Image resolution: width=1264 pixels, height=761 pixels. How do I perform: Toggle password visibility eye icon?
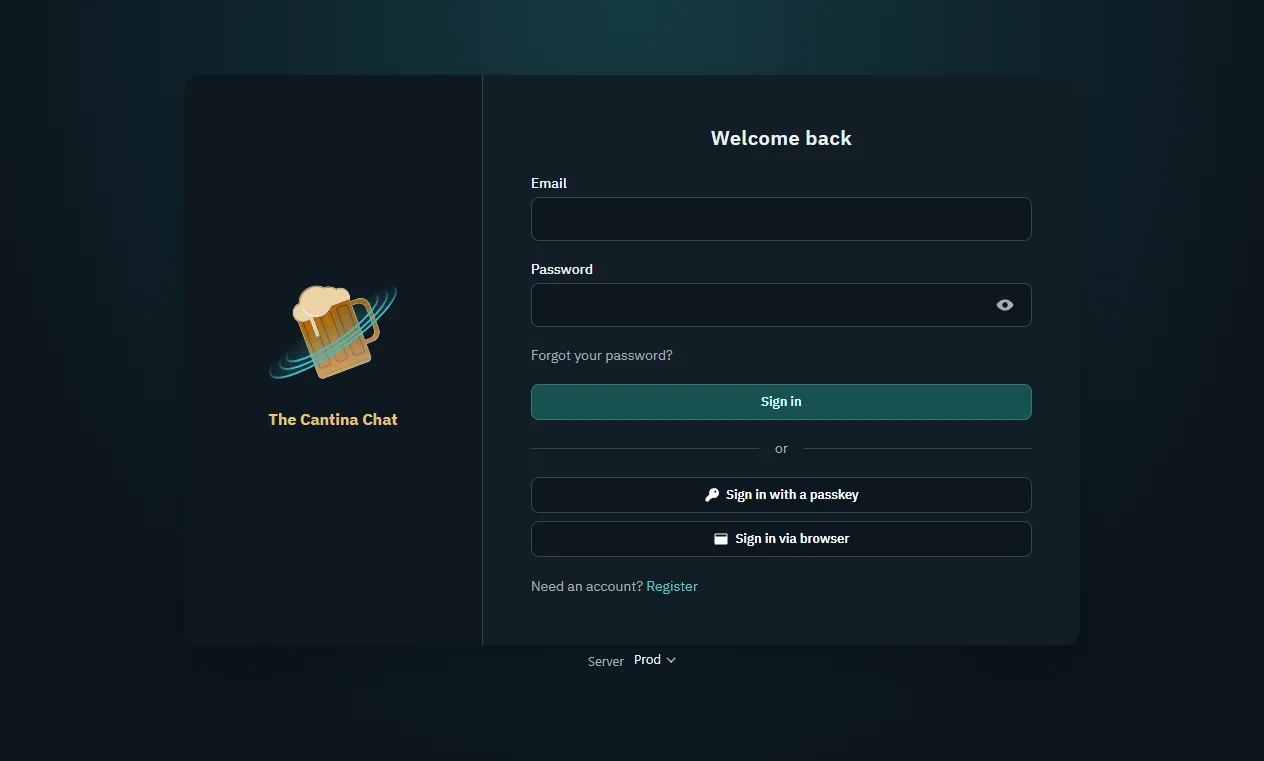click(x=1005, y=305)
